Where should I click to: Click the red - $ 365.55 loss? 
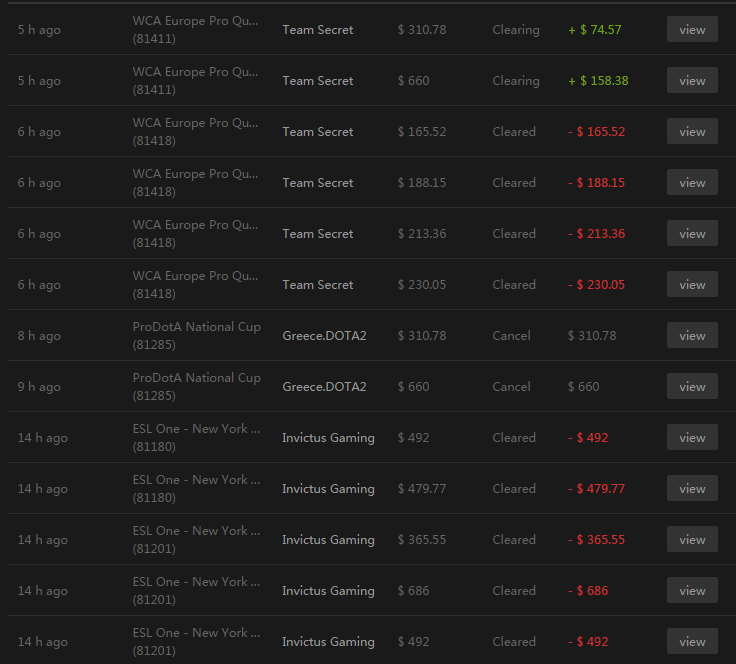pyautogui.click(x=597, y=540)
